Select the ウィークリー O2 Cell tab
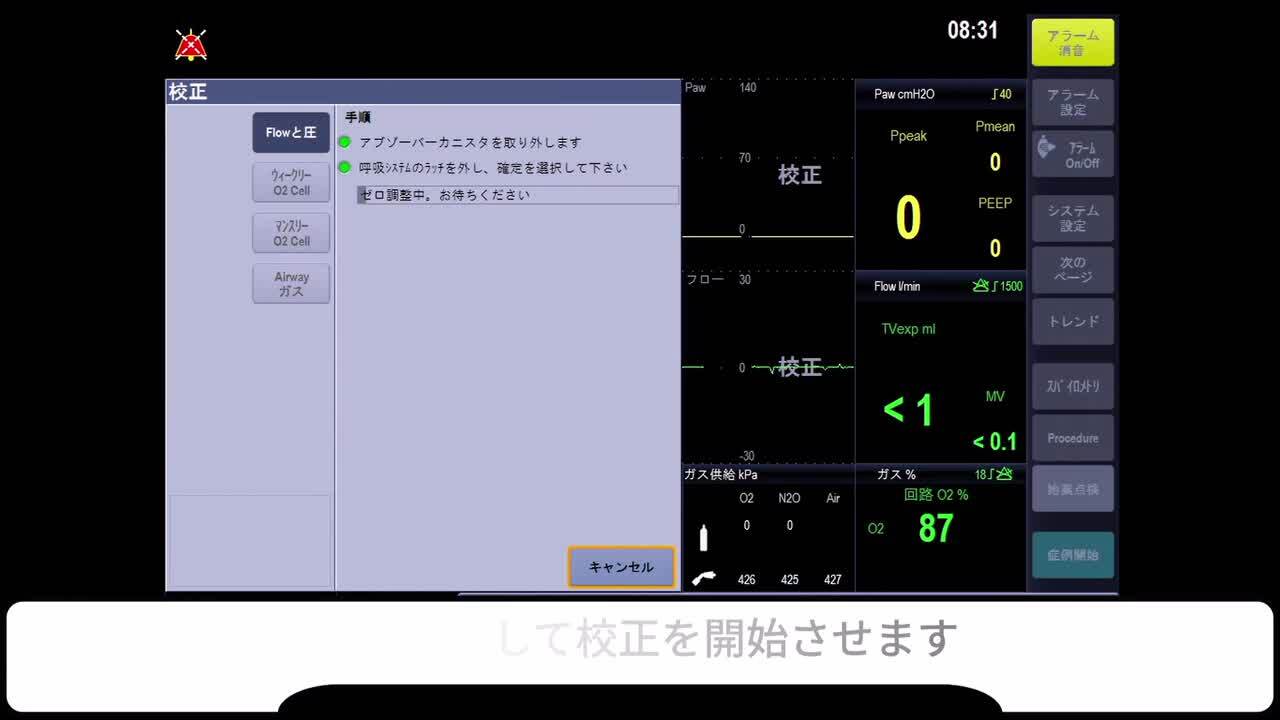 (291, 183)
